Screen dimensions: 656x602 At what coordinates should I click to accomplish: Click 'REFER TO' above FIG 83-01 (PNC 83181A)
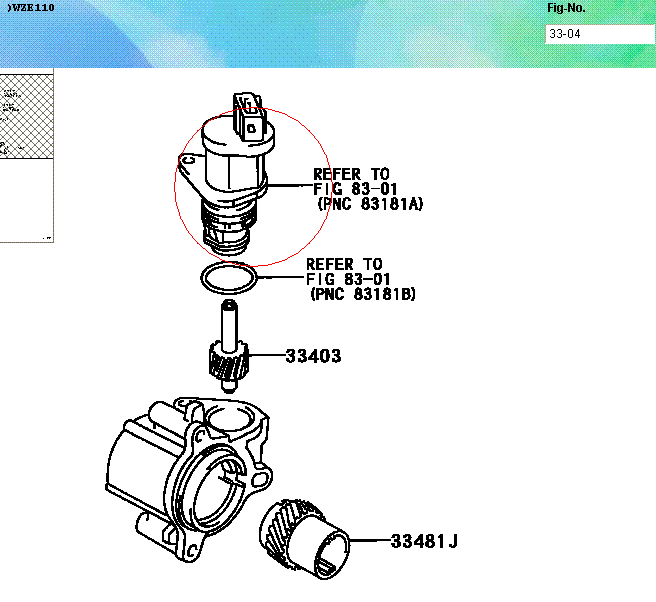(x=351, y=174)
